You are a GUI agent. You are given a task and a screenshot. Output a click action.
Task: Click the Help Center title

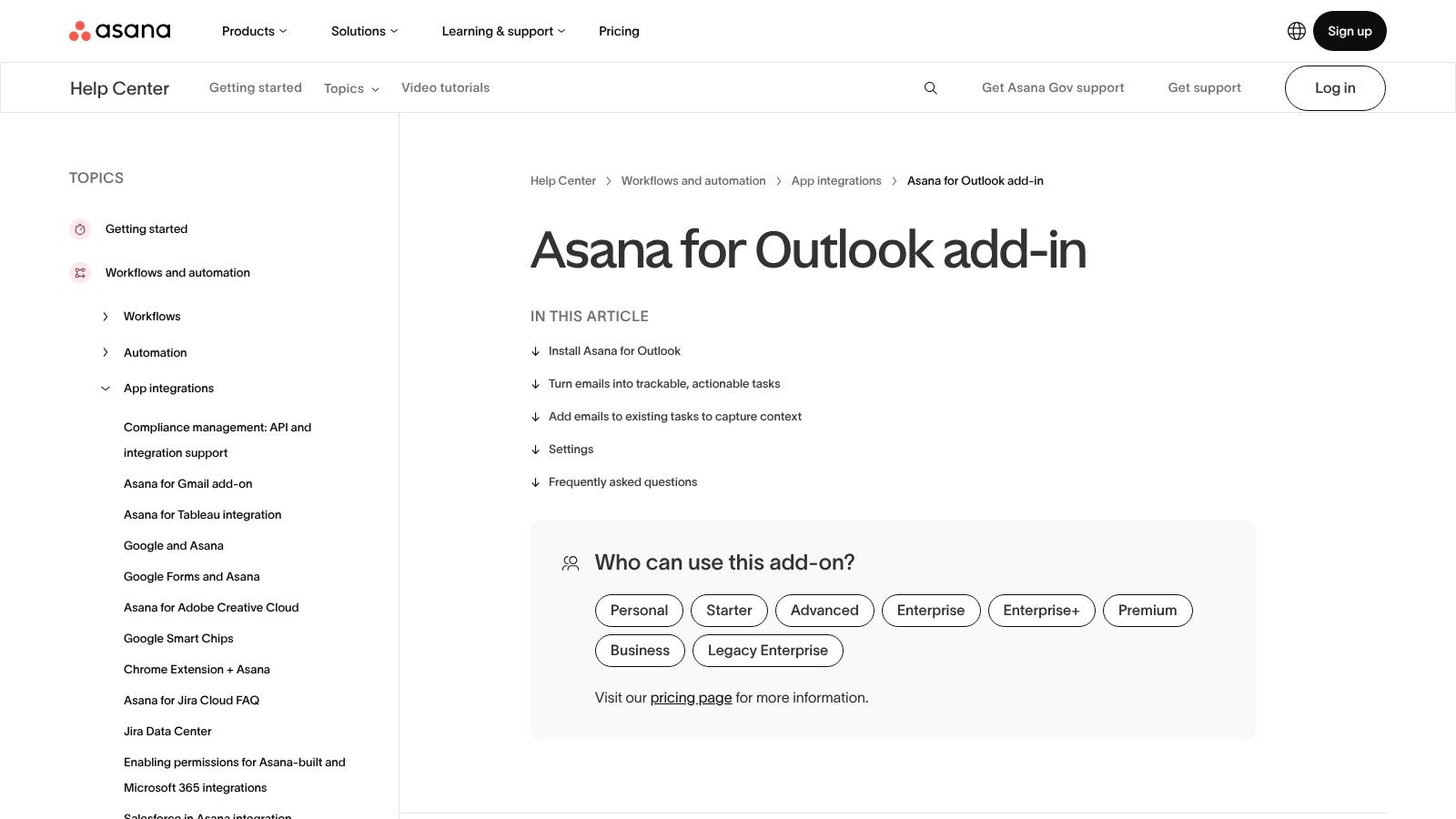[x=119, y=88]
